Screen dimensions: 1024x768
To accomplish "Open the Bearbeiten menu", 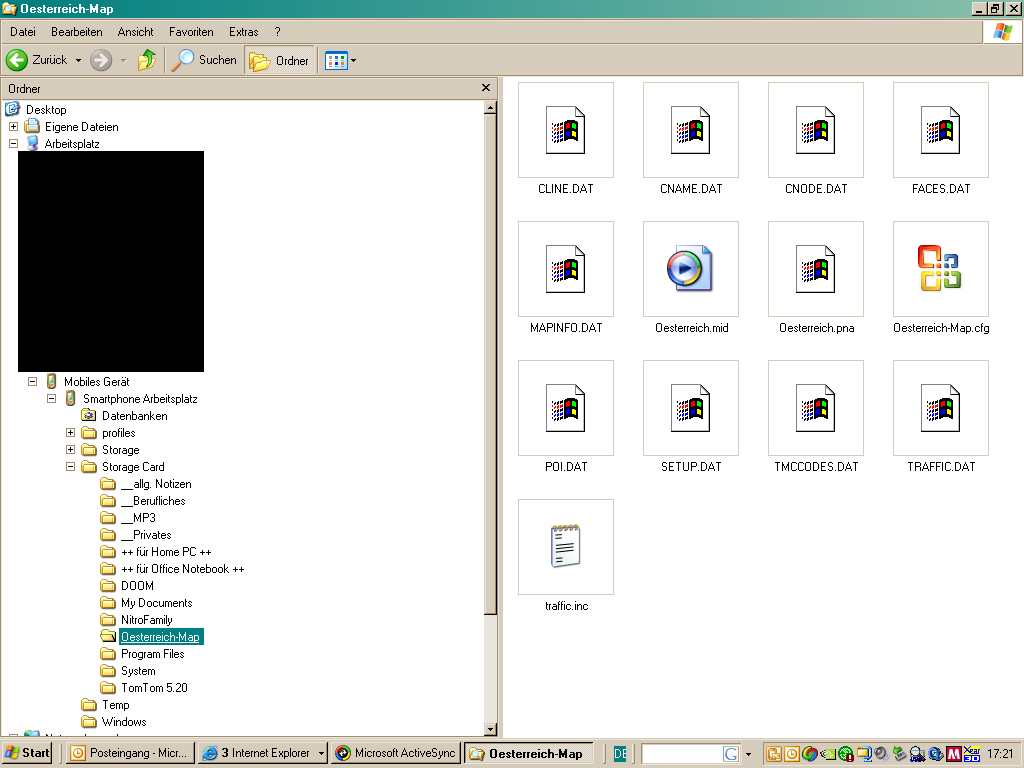I will pyautogui.click(x=76, y=31).
